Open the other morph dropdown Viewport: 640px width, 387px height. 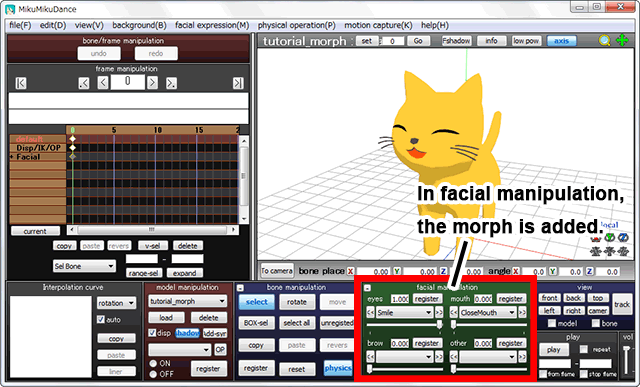pyautogui.click(x=488, y=357)
